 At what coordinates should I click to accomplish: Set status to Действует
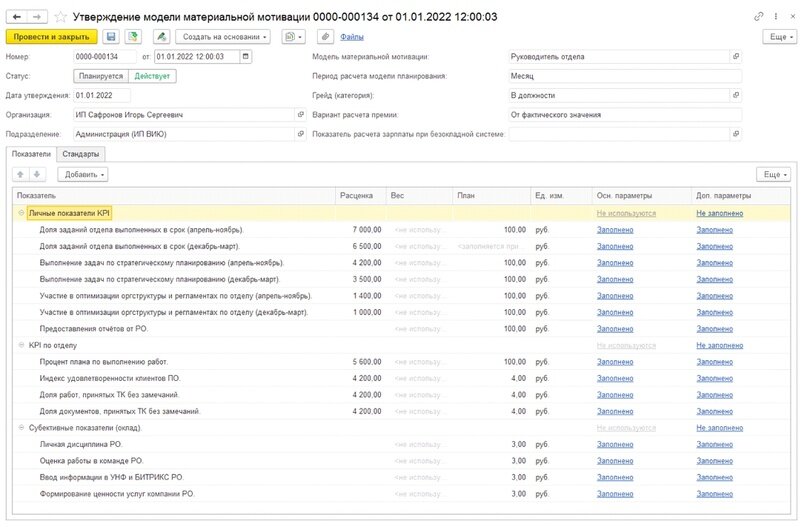tap(152, 76)
